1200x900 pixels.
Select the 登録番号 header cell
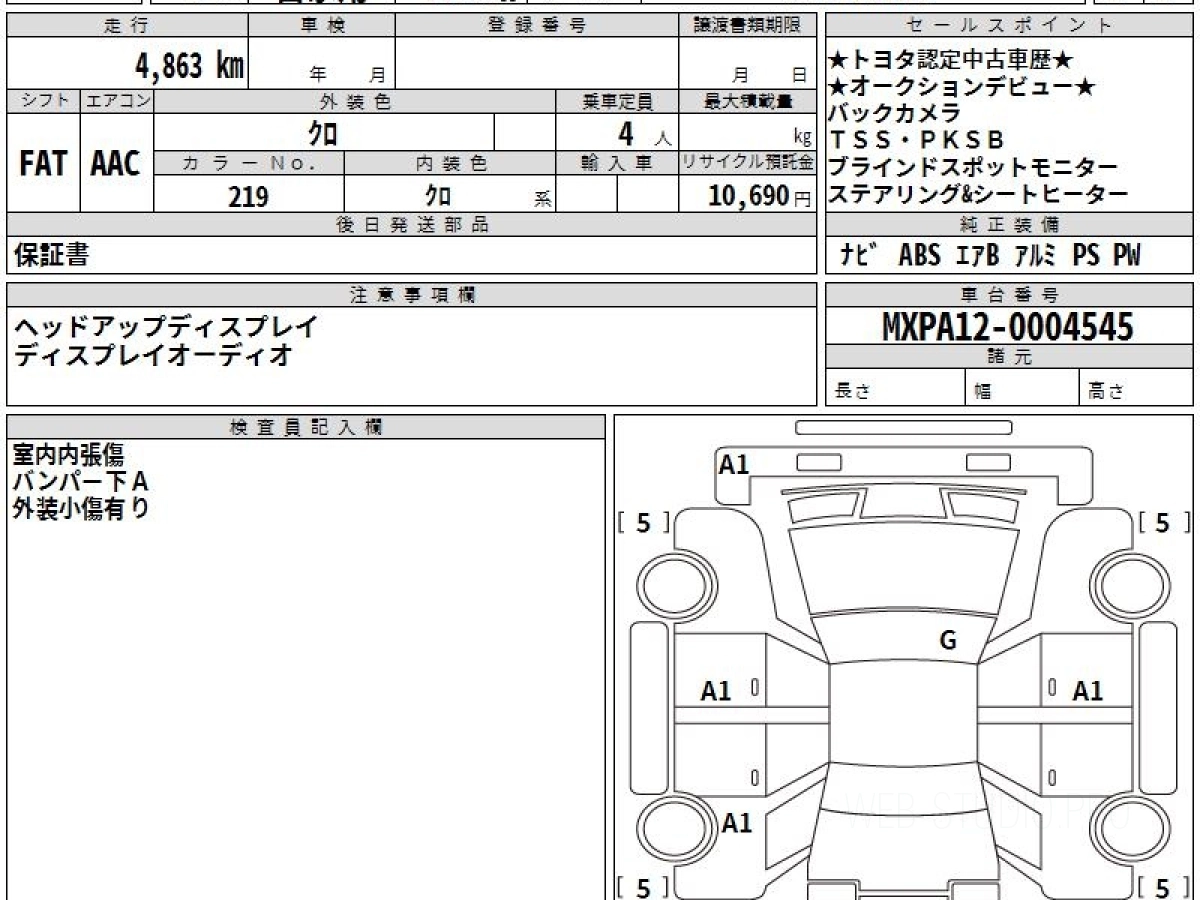pyautogui.click(x=537, y=26)
